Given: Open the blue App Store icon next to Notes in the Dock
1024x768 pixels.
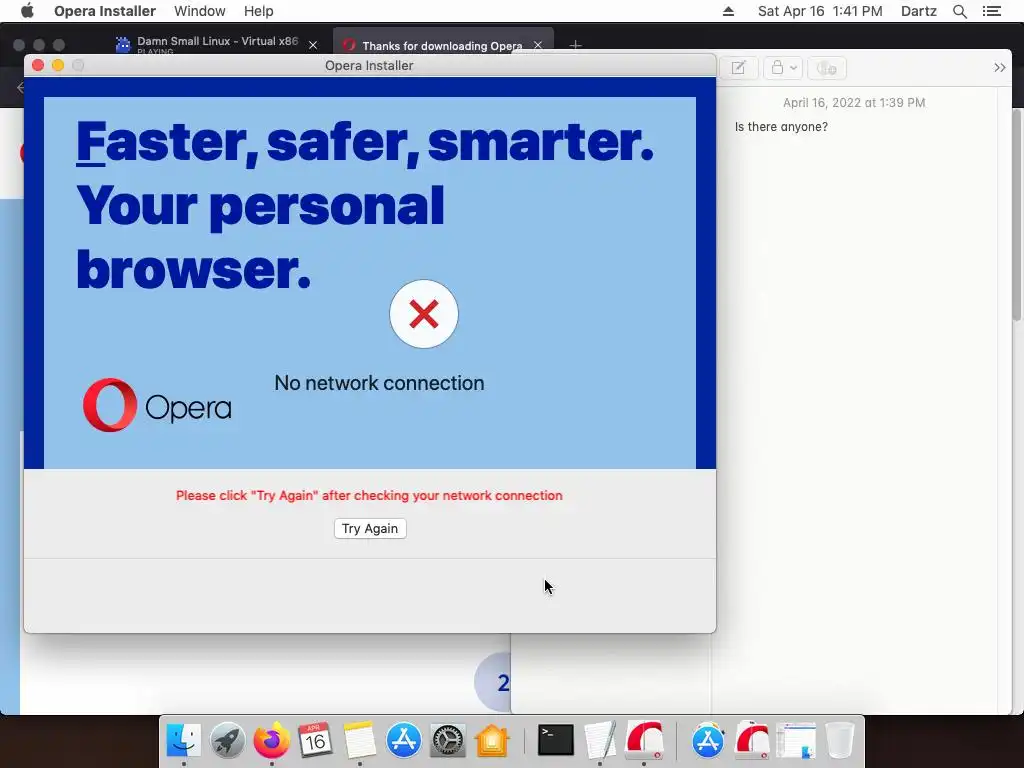Looking at the screenshot, I should (x=404, y=740).
